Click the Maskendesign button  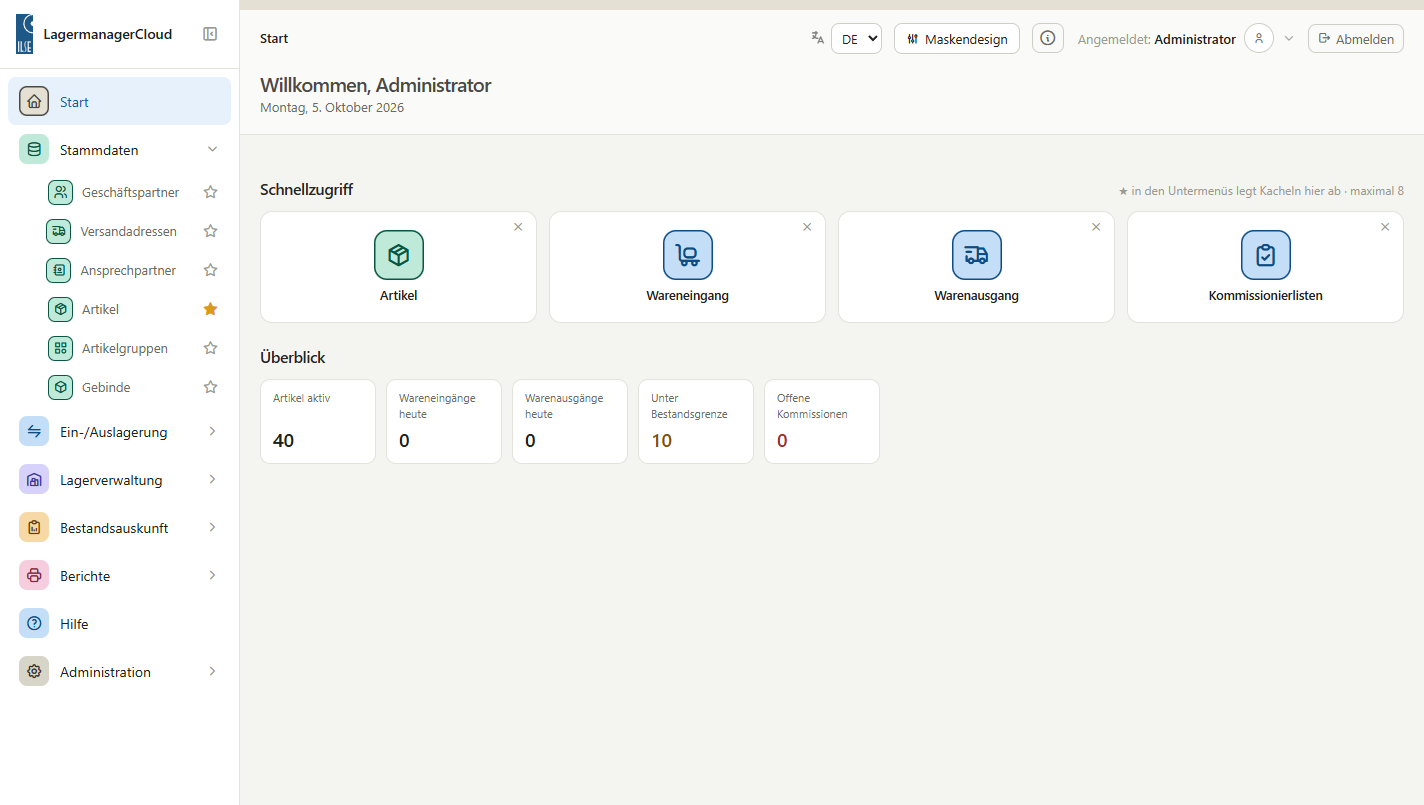957,38
